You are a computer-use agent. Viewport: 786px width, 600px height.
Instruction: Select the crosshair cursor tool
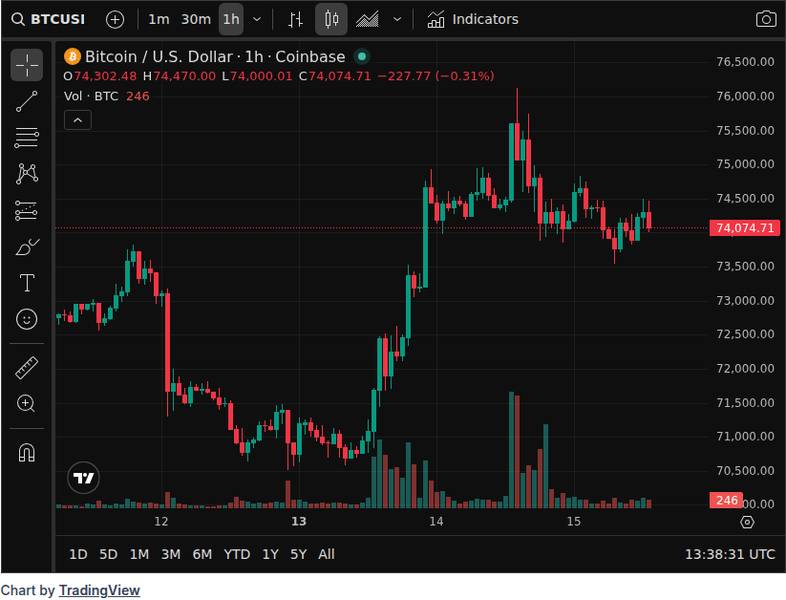(x=27, y=65)
